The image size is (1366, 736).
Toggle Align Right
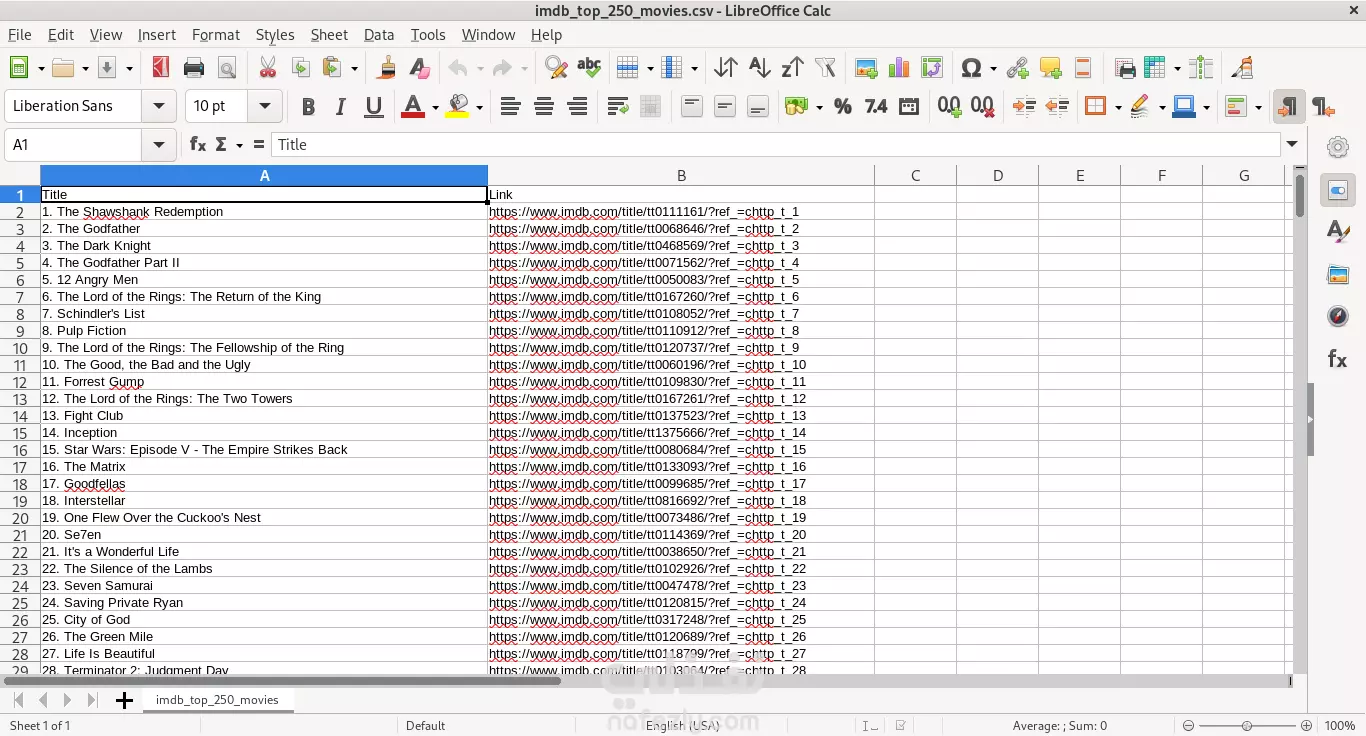click(x=577, y=106)
